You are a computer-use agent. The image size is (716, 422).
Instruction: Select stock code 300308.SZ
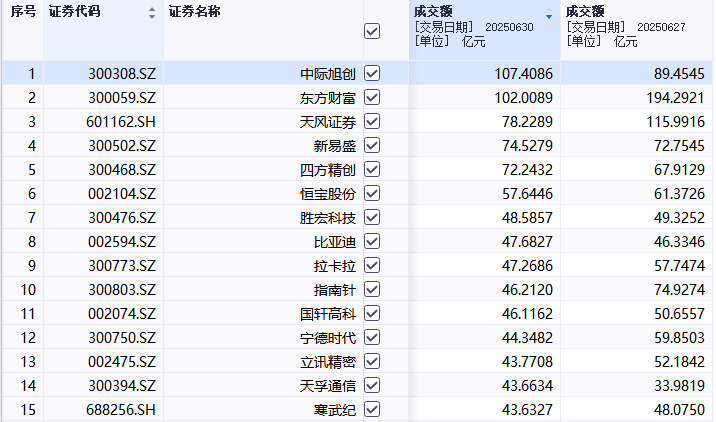tap(122, 74)
